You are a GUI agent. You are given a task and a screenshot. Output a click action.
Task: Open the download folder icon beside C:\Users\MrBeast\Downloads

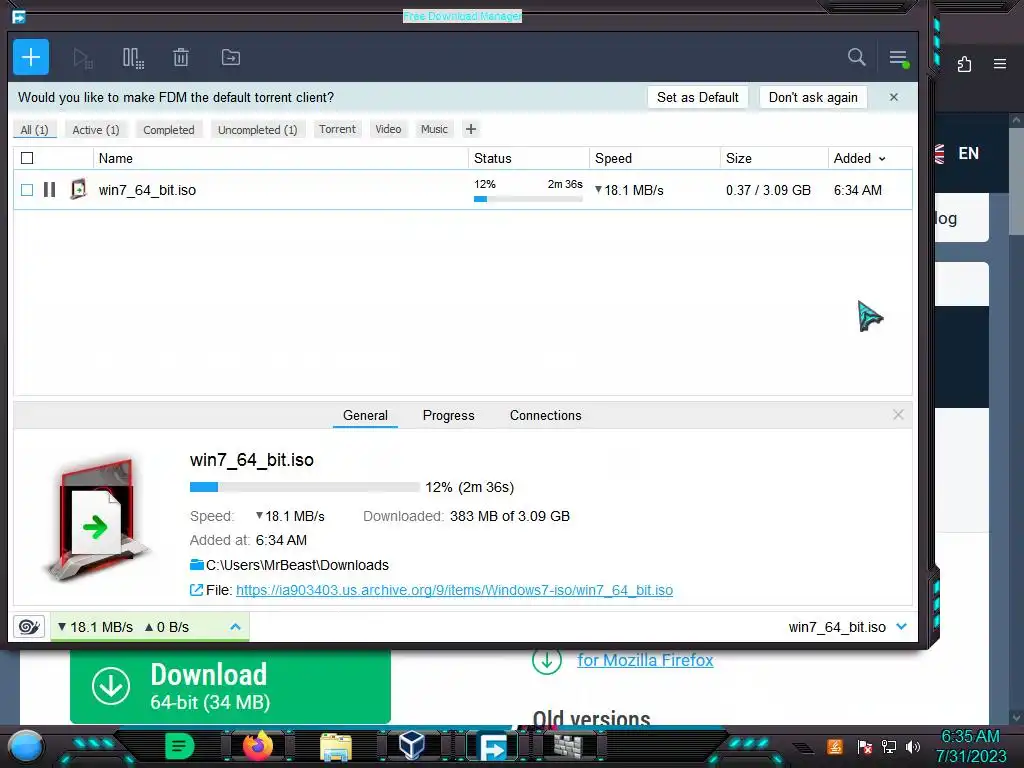(197, 564)
